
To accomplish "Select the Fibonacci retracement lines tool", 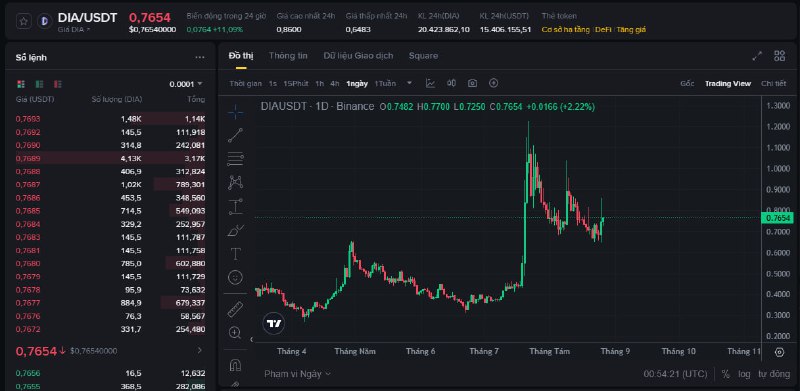I will click(235, 159).
